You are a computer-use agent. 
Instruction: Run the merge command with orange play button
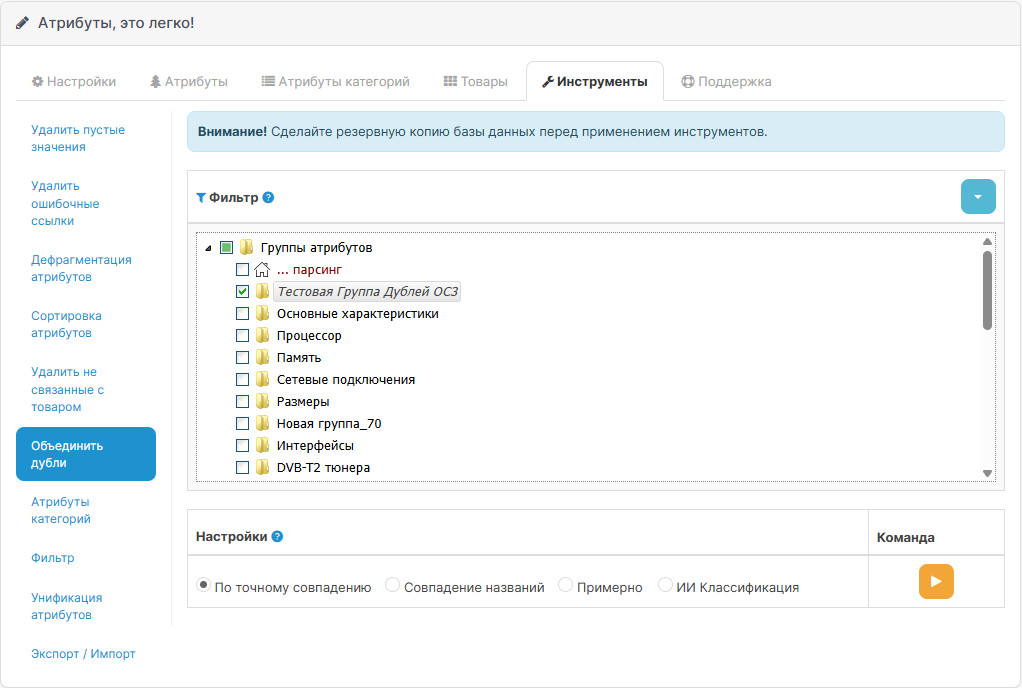pyautogui.click(x=936, y=581)
